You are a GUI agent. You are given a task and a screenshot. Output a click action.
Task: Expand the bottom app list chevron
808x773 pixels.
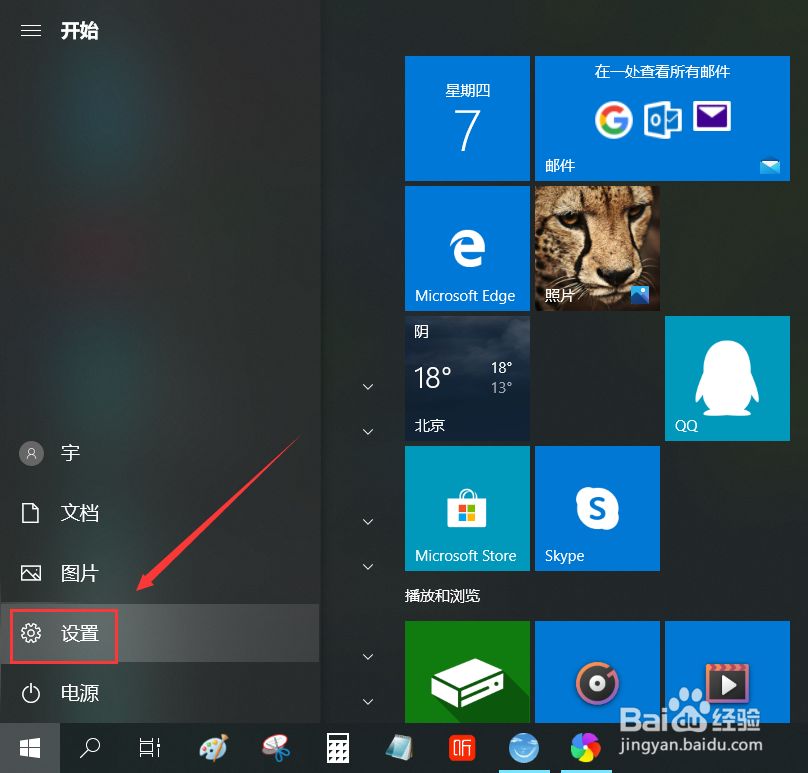coord(368,701)
